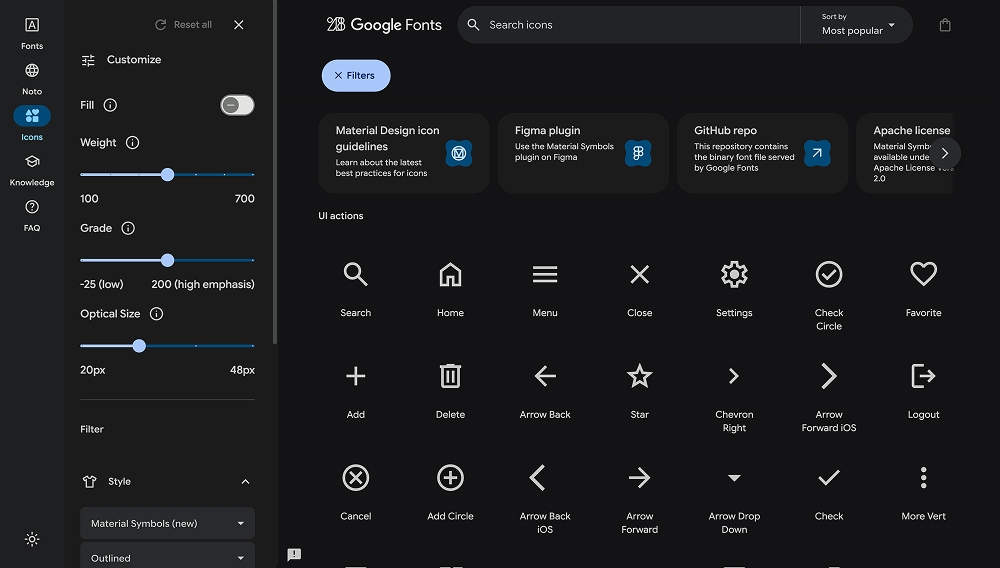This screenshot has width=1000, height=568.
Task: Select the Chevron Right icon
Action: [x=734, y=376]
